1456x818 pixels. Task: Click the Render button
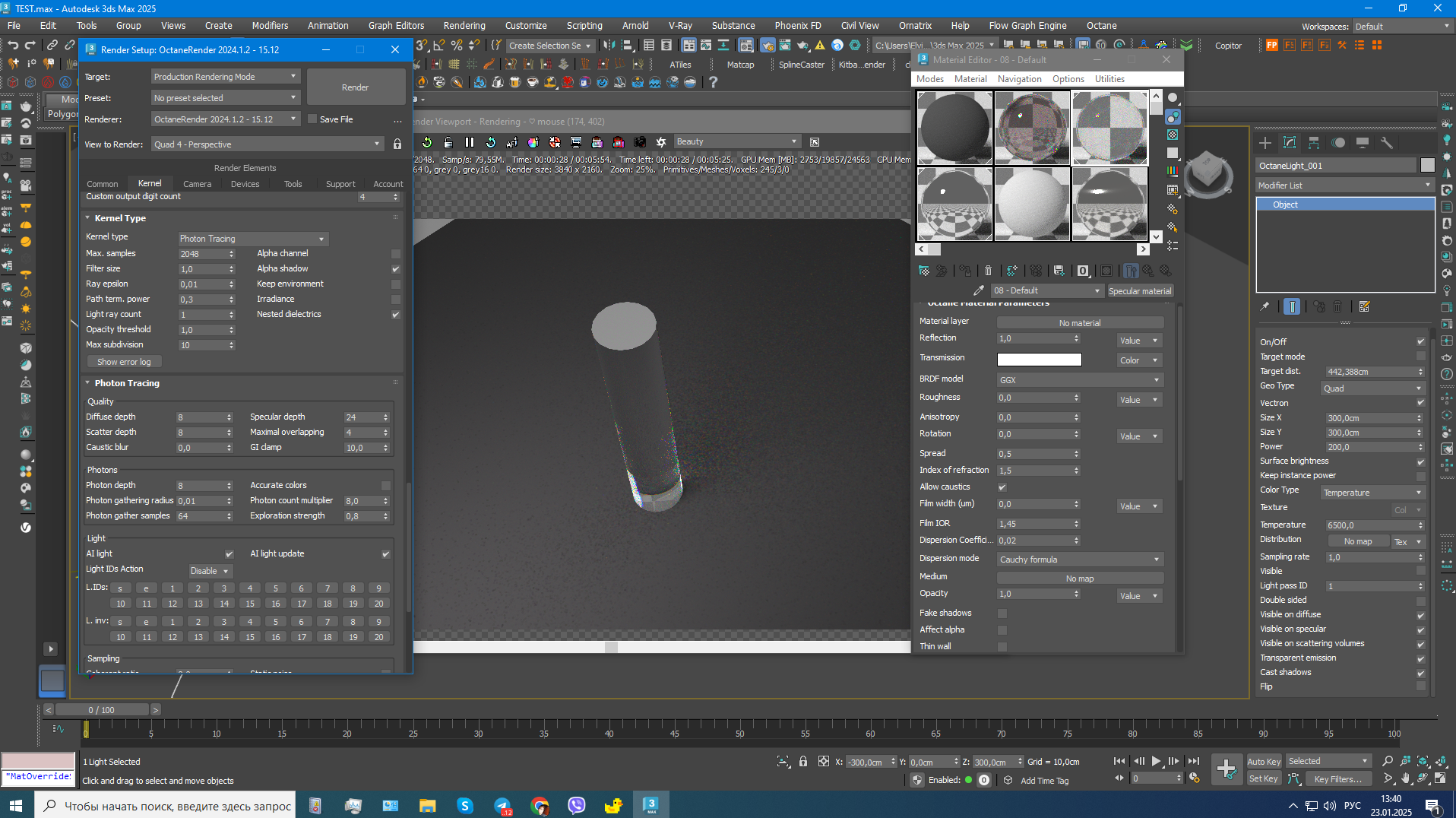coord(355,87)
